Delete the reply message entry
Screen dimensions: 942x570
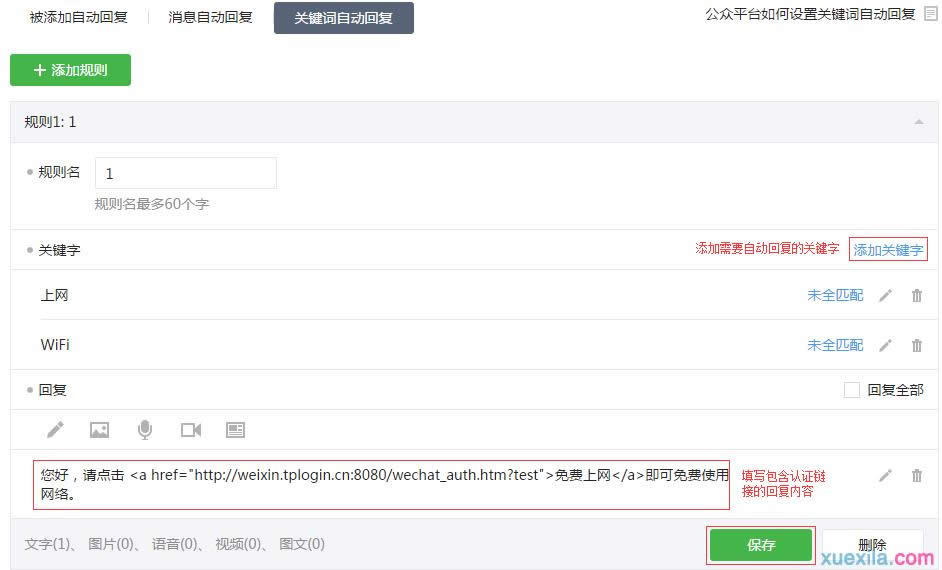[x=916, y=476]
